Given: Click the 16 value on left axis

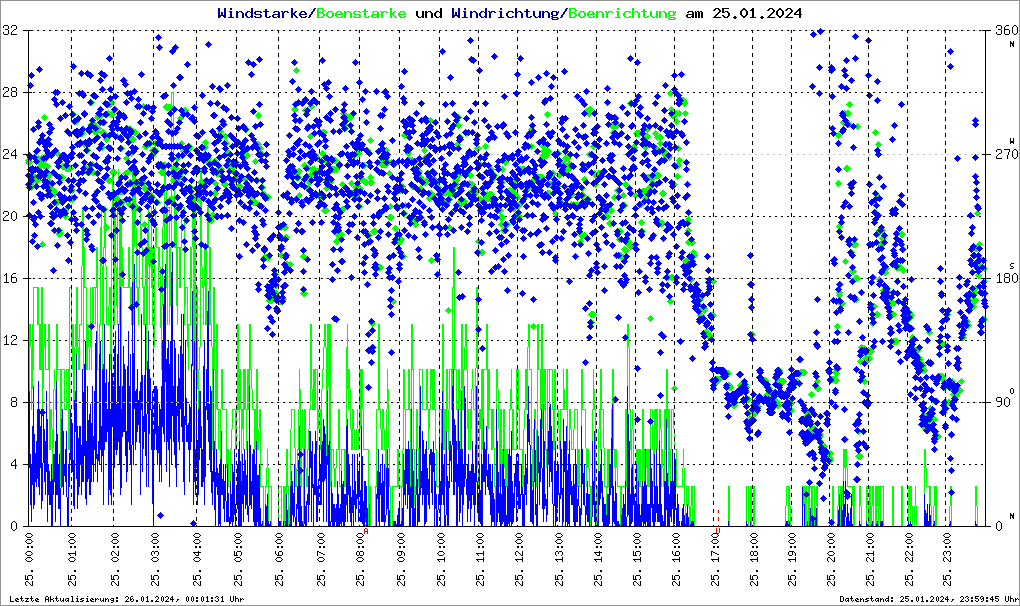Looking at the screenshot, I should (x=10, y=278).
